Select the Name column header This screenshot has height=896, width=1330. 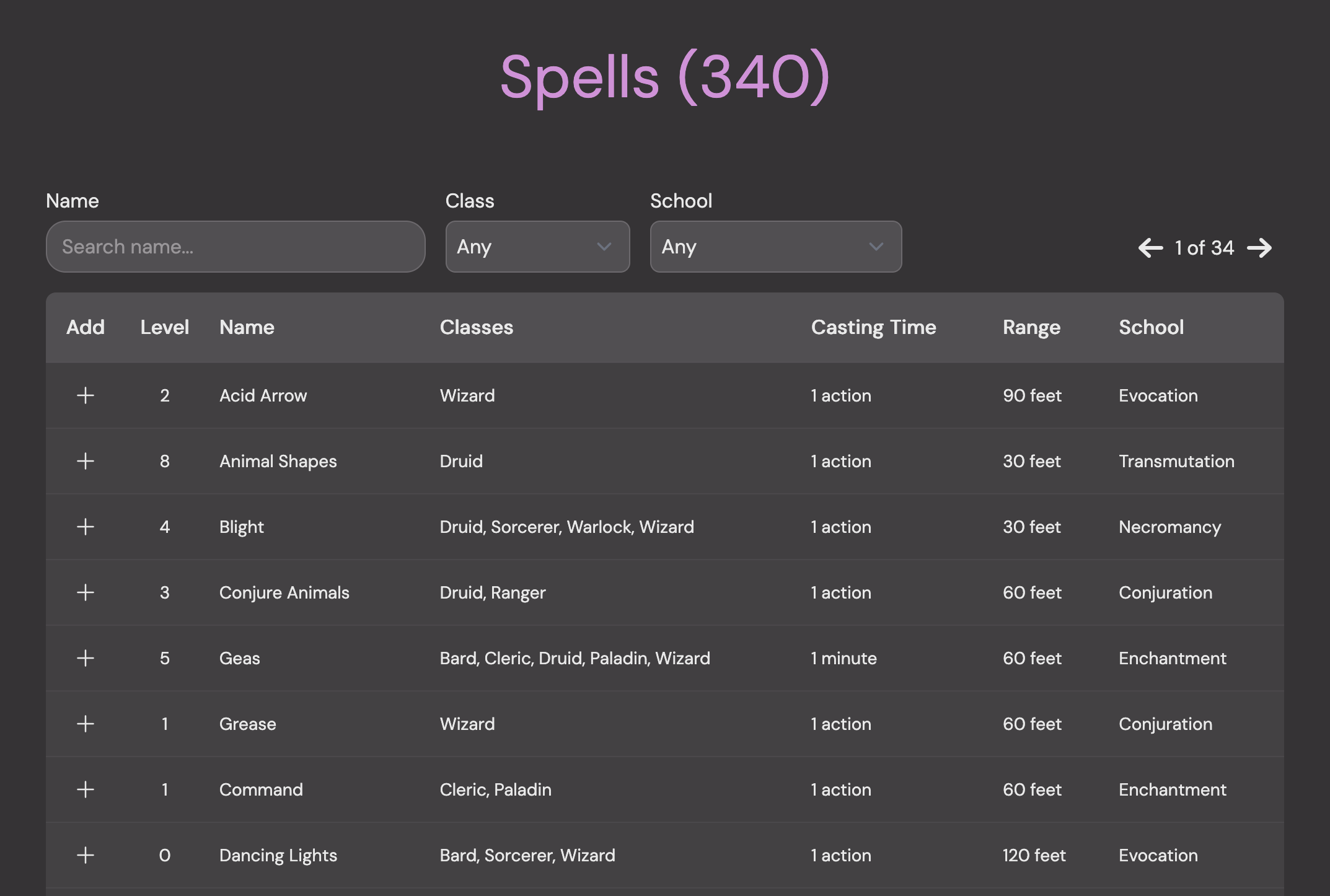pyautogui.click(x=246, y=327)
